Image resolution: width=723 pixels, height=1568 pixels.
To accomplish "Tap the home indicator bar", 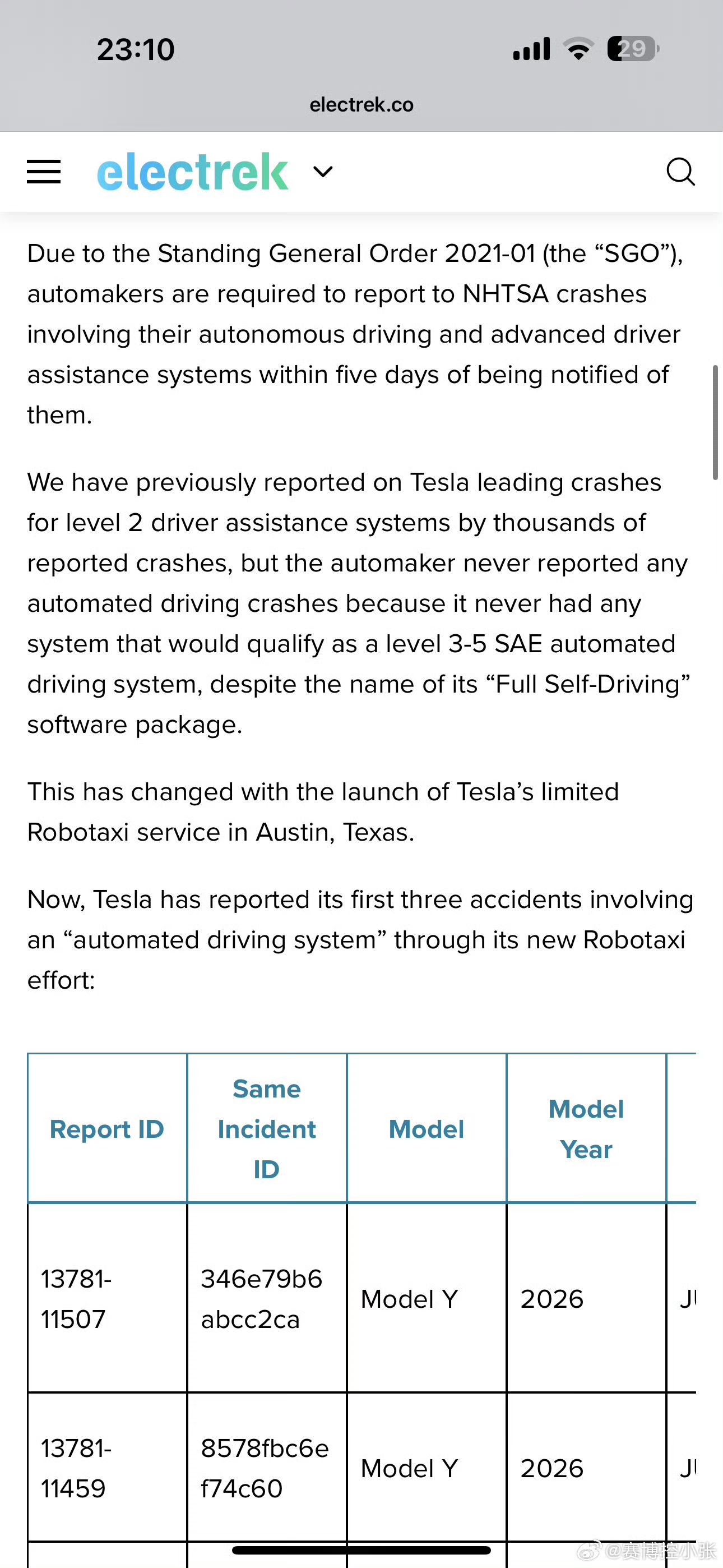I will (361, 1549).
